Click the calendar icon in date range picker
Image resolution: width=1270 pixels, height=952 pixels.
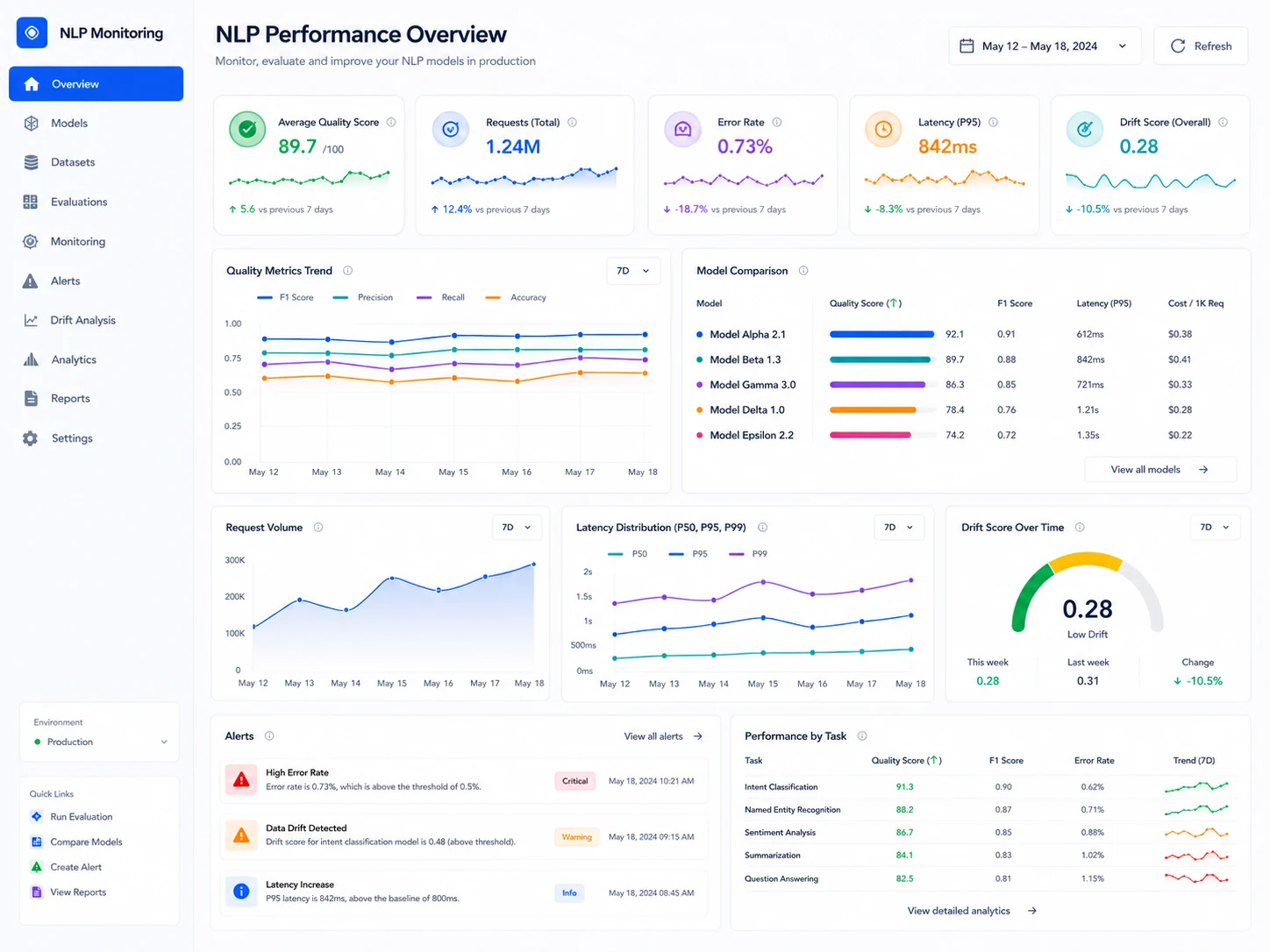click(x=967, y=46)
